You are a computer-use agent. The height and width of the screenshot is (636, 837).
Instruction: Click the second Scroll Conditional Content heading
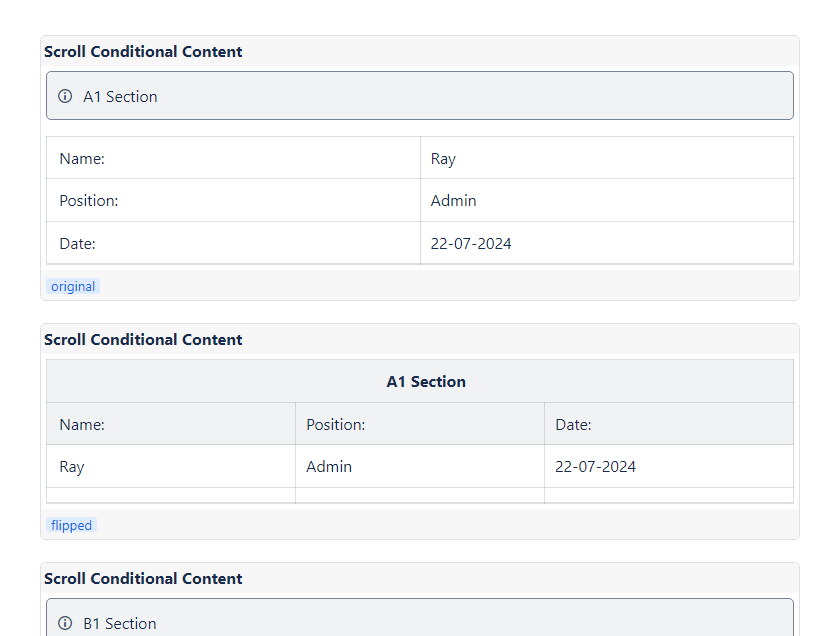coord(143,339)
